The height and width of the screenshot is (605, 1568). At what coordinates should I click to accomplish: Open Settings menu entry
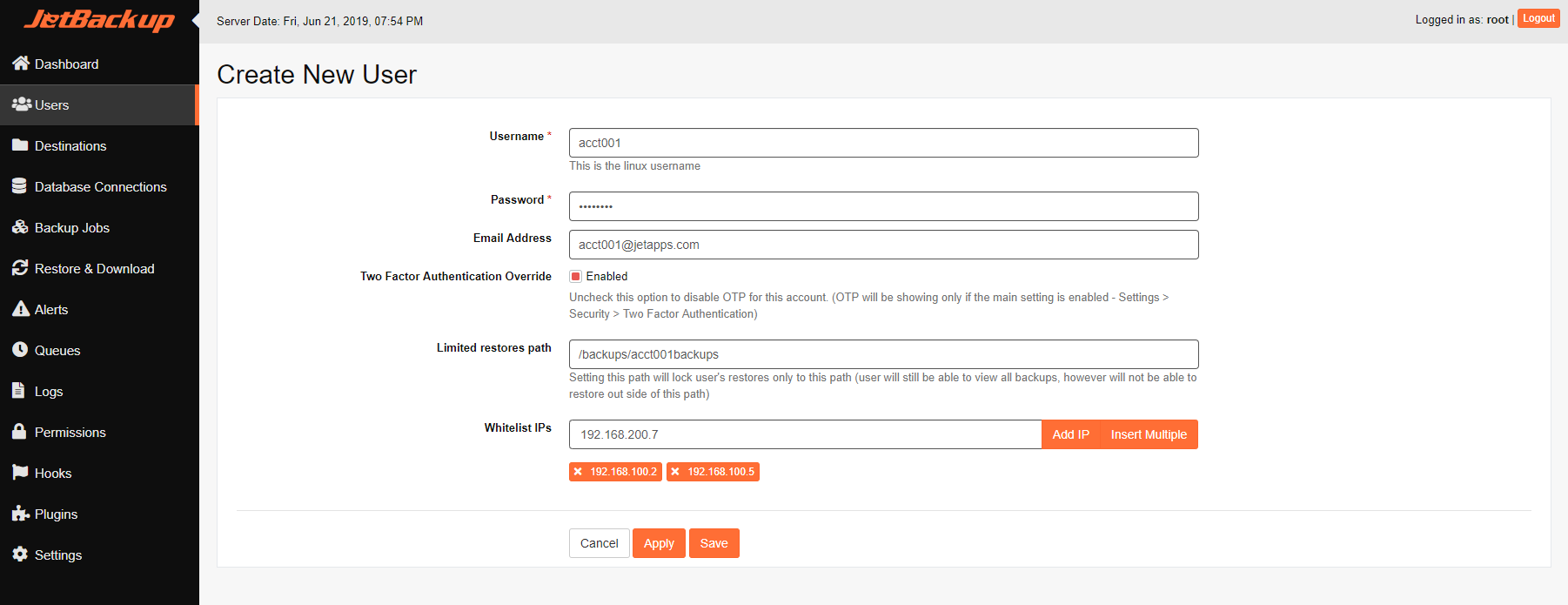99,555
